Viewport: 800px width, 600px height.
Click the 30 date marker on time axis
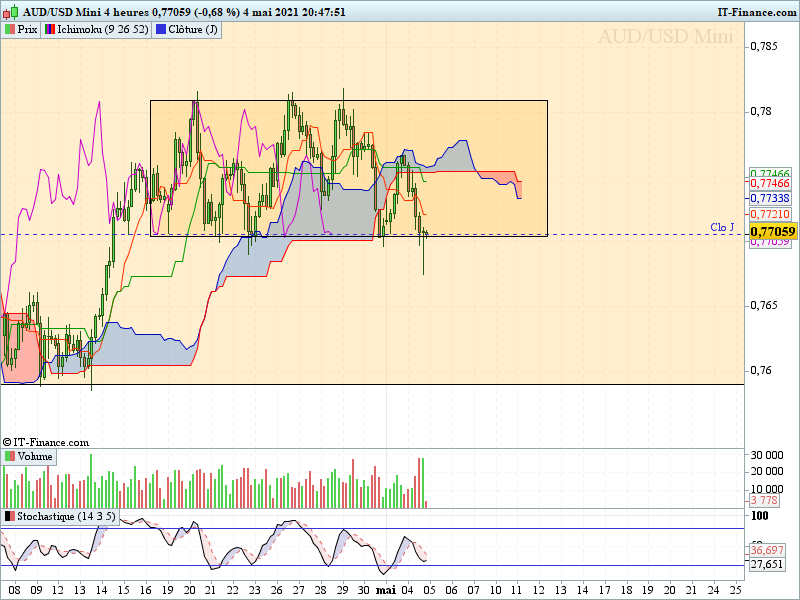click(363, 590)
